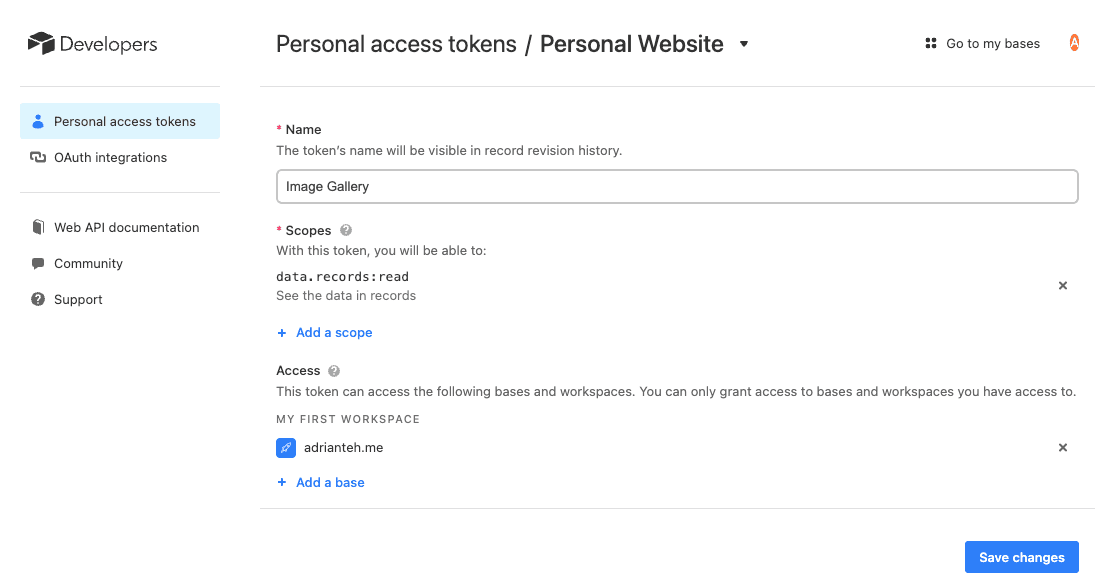
Task: Open OAuth integrations in sidebar
Action: 110,158
